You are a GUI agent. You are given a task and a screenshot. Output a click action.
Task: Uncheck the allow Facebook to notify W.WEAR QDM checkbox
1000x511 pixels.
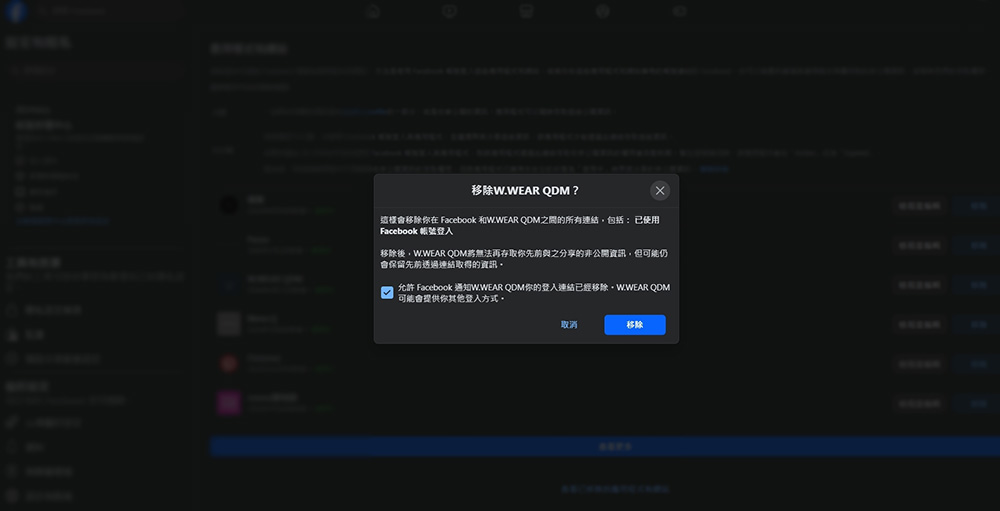(x=387, y=293)
